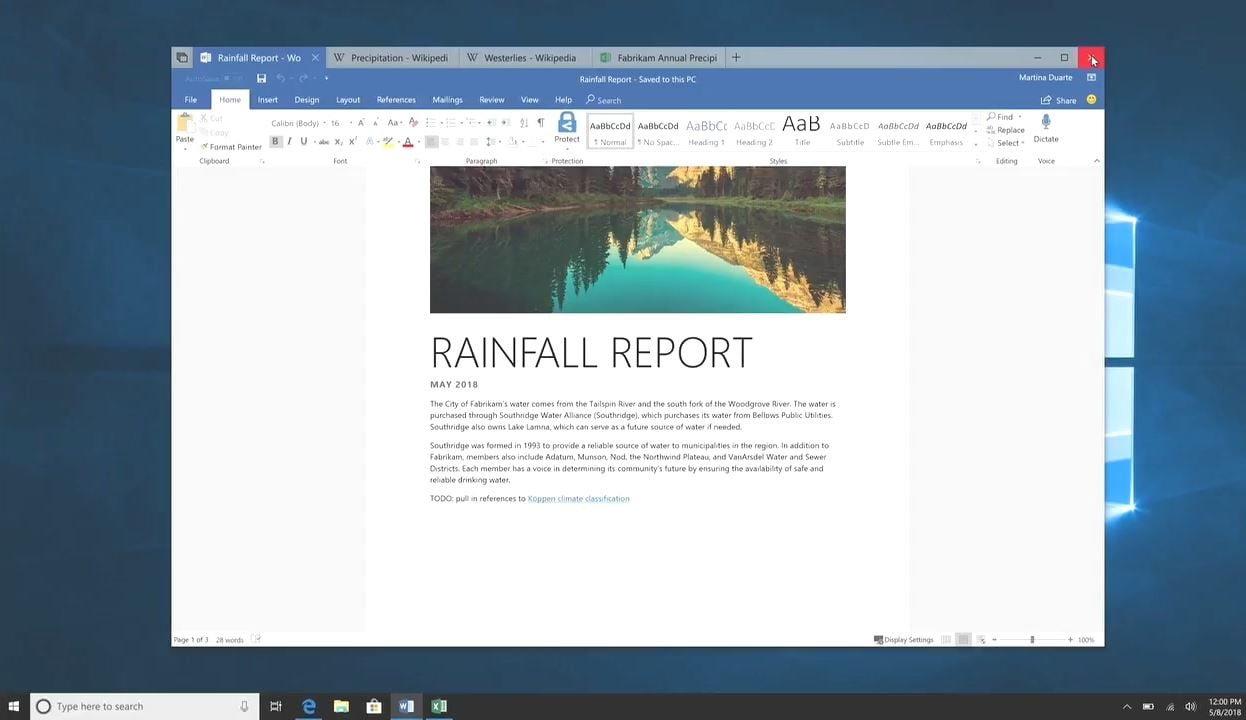This screenshot has width=1246, height=720.
Task: Switch to the Design ribbon tab
Action: [307, 100]
